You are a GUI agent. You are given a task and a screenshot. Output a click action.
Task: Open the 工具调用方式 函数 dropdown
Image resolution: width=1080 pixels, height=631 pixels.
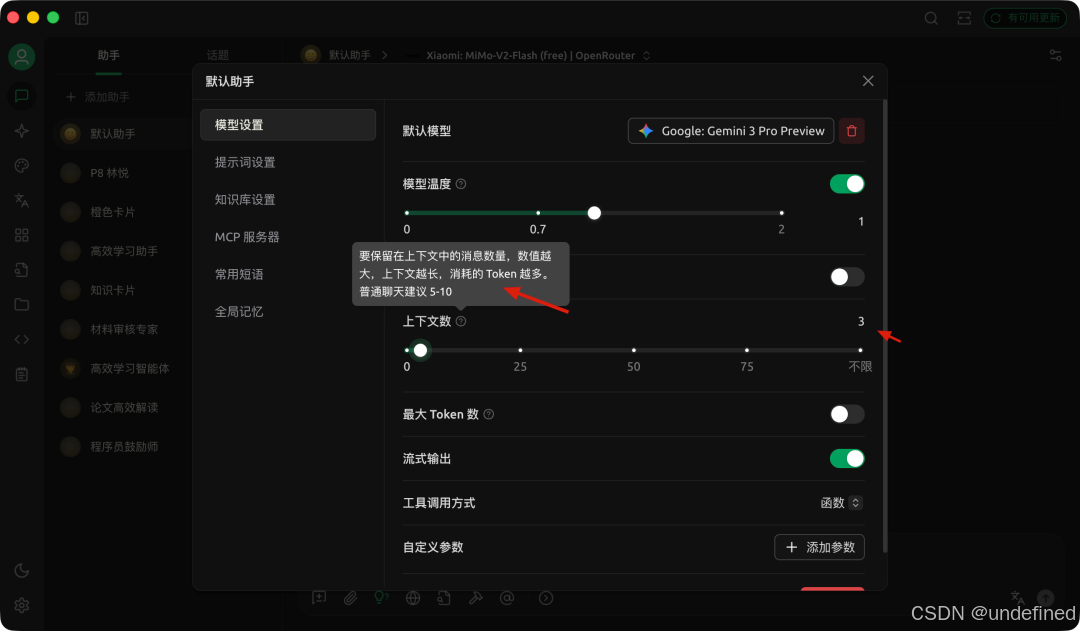click(x=841, y=503)
